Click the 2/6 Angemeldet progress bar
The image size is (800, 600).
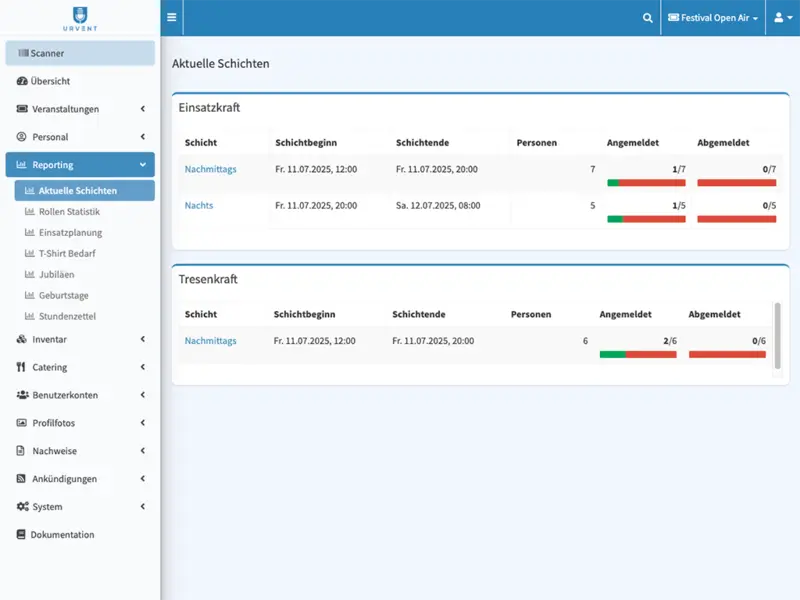pos(638,354)
